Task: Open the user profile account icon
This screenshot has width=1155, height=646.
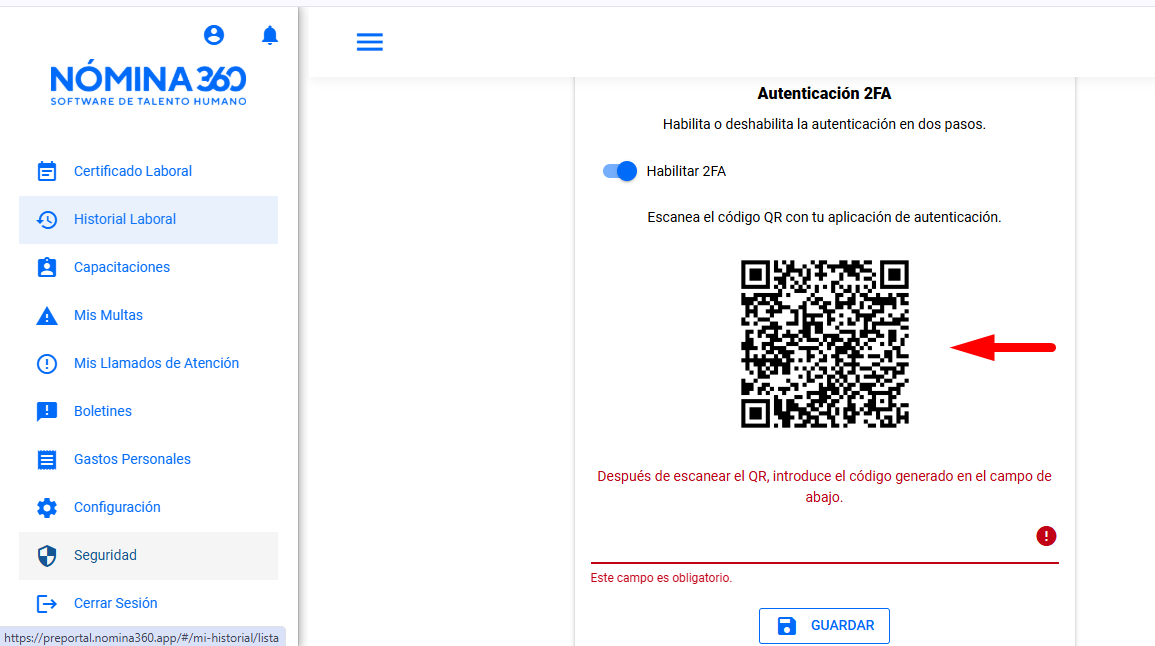Action: pyautogui.click(x=214, y=35)
